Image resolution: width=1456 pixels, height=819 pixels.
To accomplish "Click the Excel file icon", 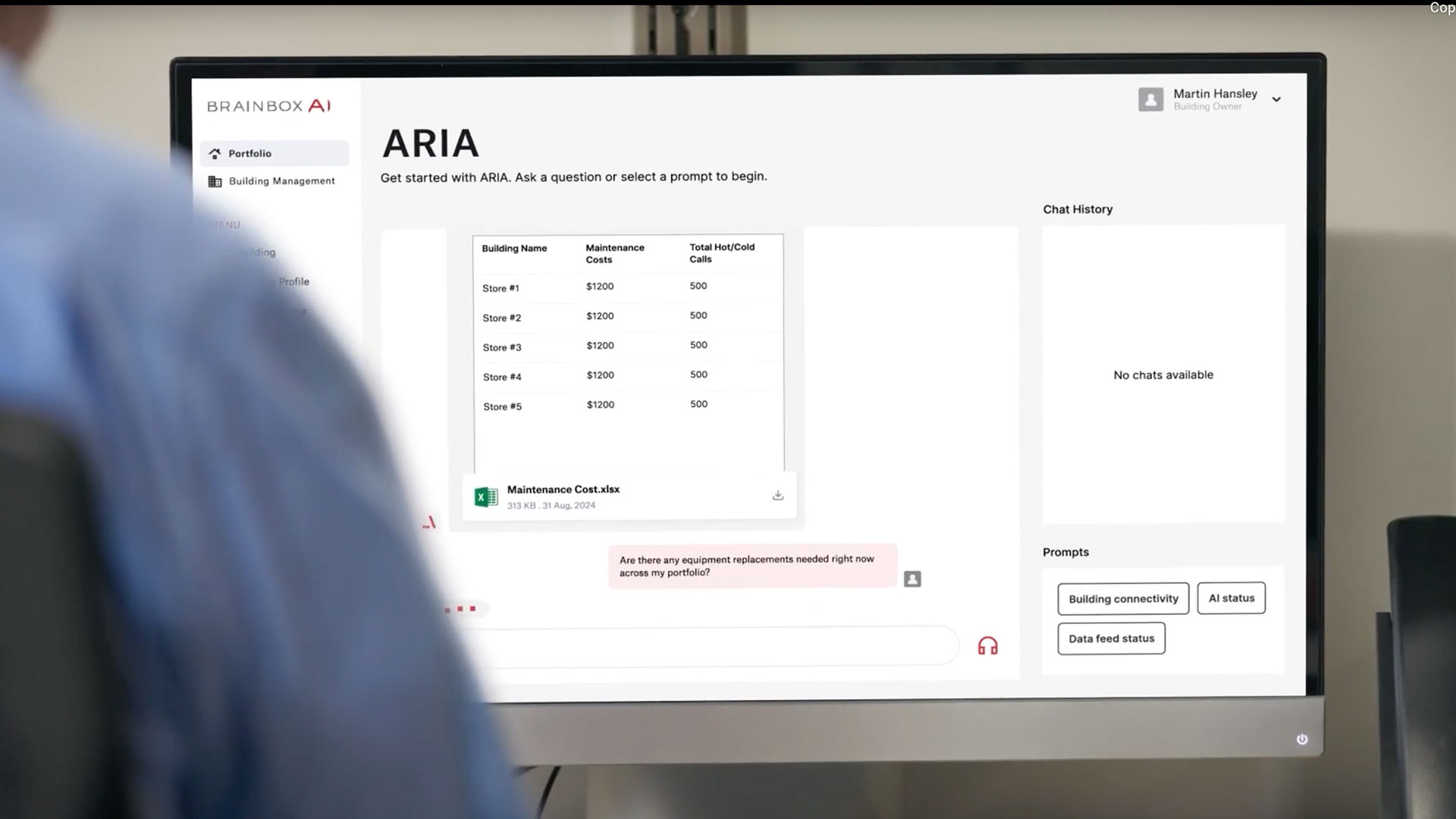I will 486,497.
